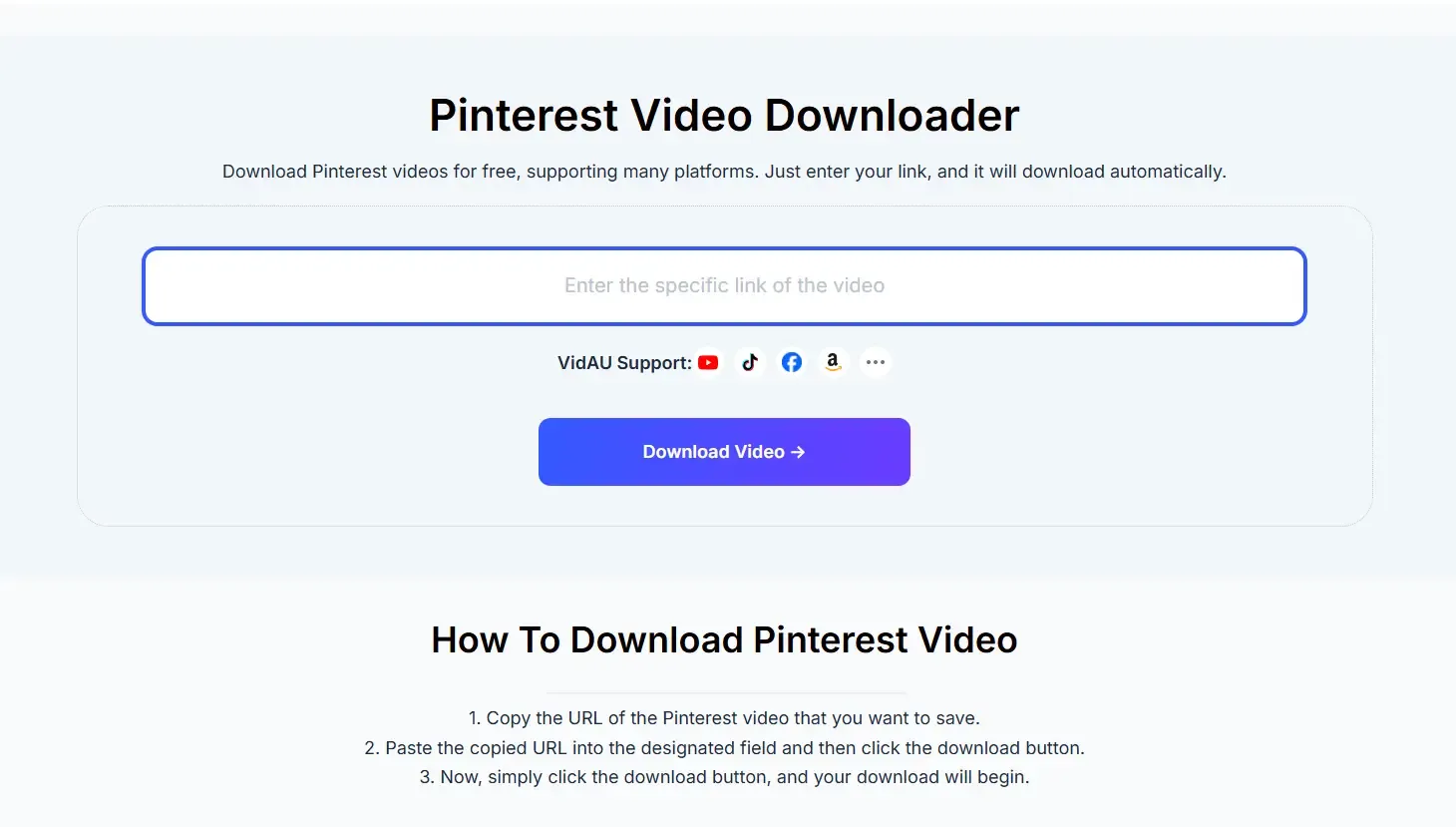Click the 'Enter the specific link' placeholder text

(724, 285)
